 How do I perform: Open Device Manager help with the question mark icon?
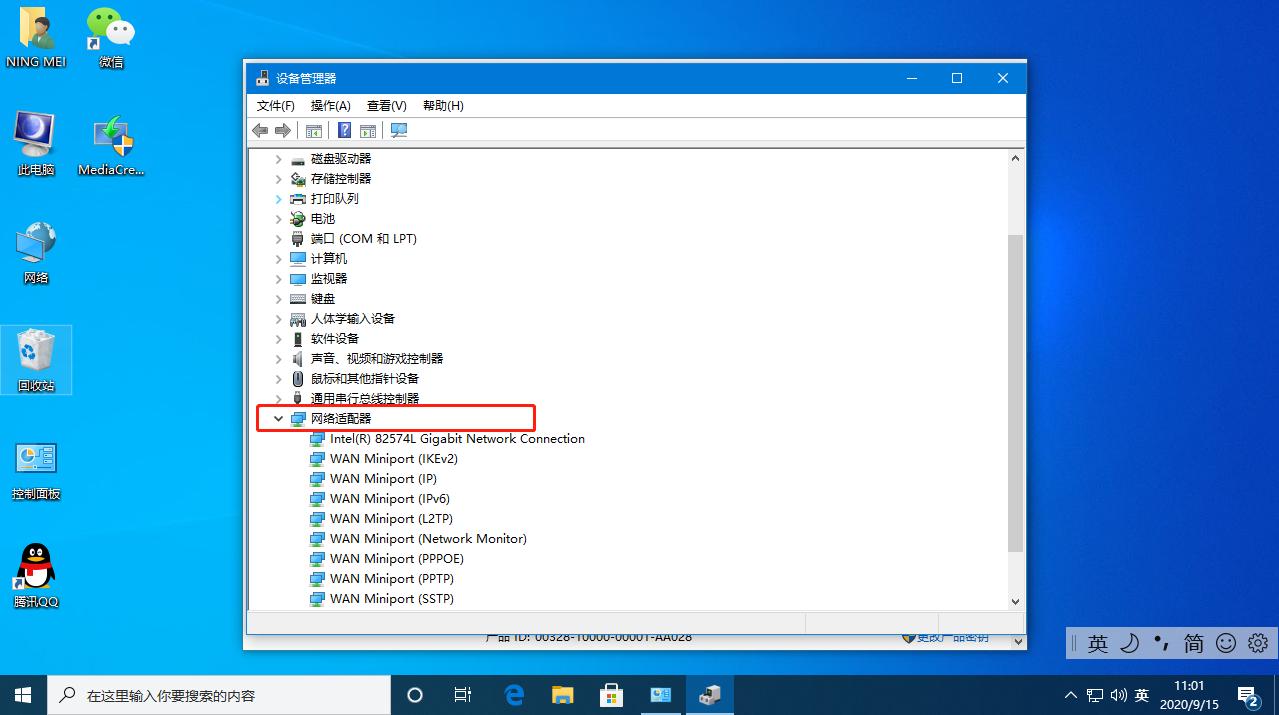pyautogui.click(x=344, y=130)
